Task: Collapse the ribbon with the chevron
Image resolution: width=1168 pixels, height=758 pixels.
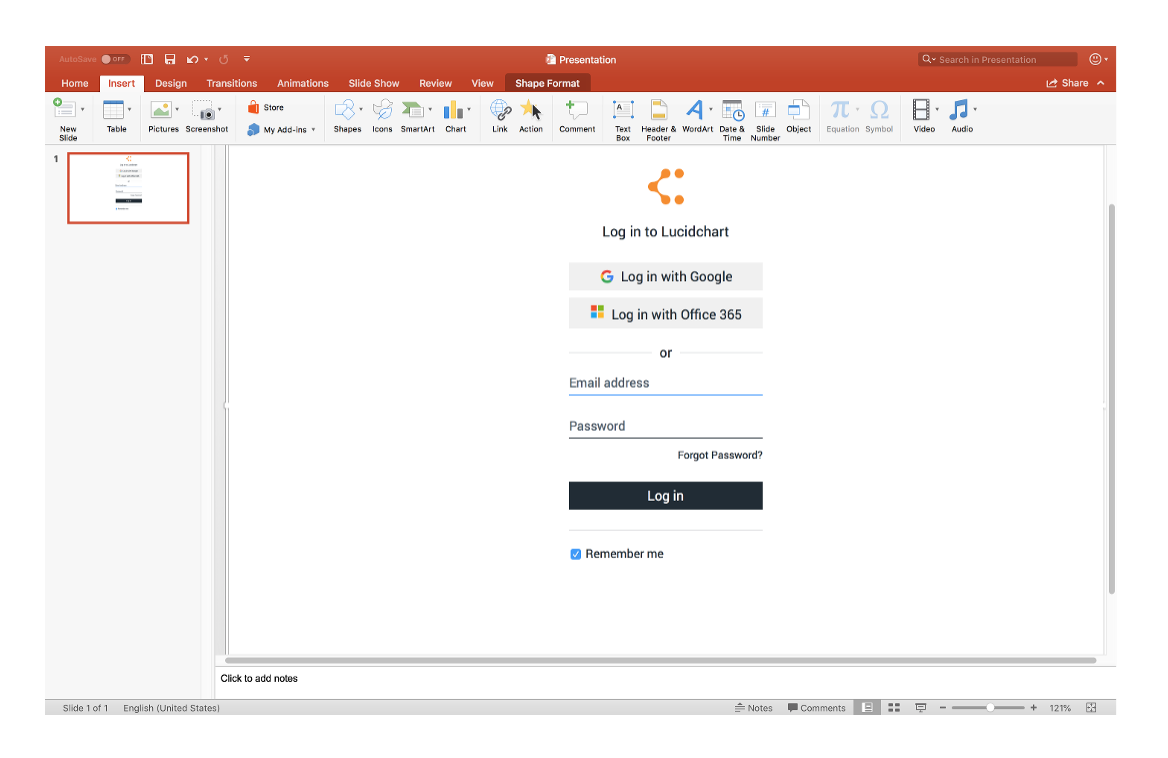Action: (1100, 83)
